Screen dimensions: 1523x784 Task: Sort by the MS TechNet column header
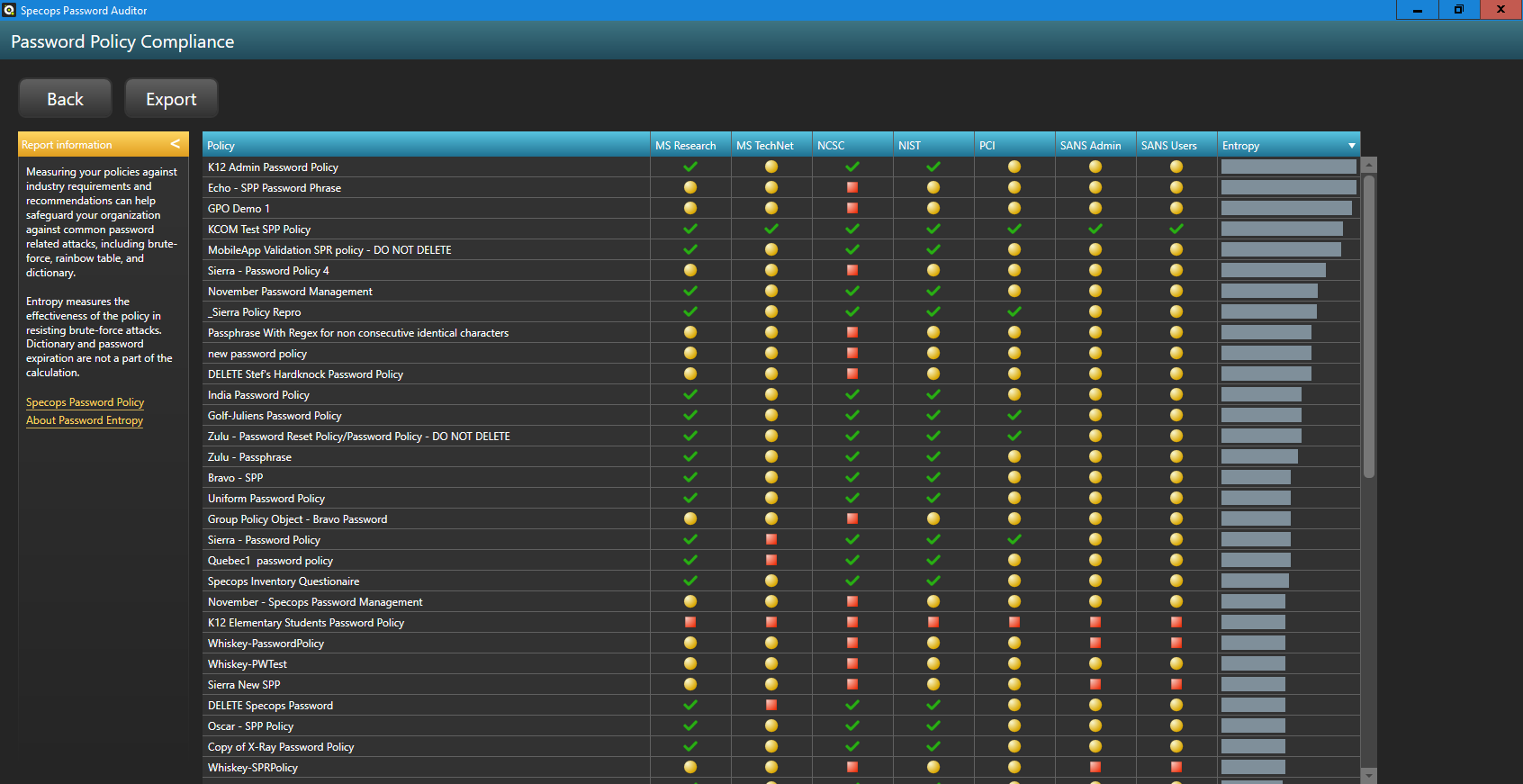click(x=771, y=145)
